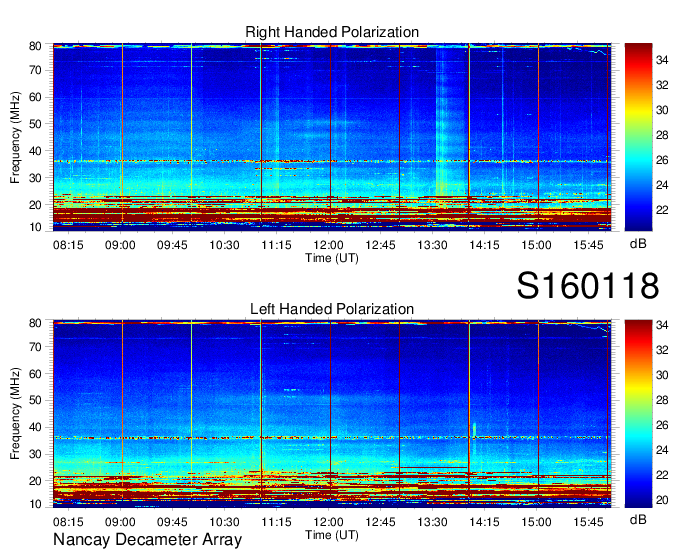The height and width of the screenshot is (552, 680).
Task: Click the 15:45 time tick under right-handed plot
Action: pos(588,245)
